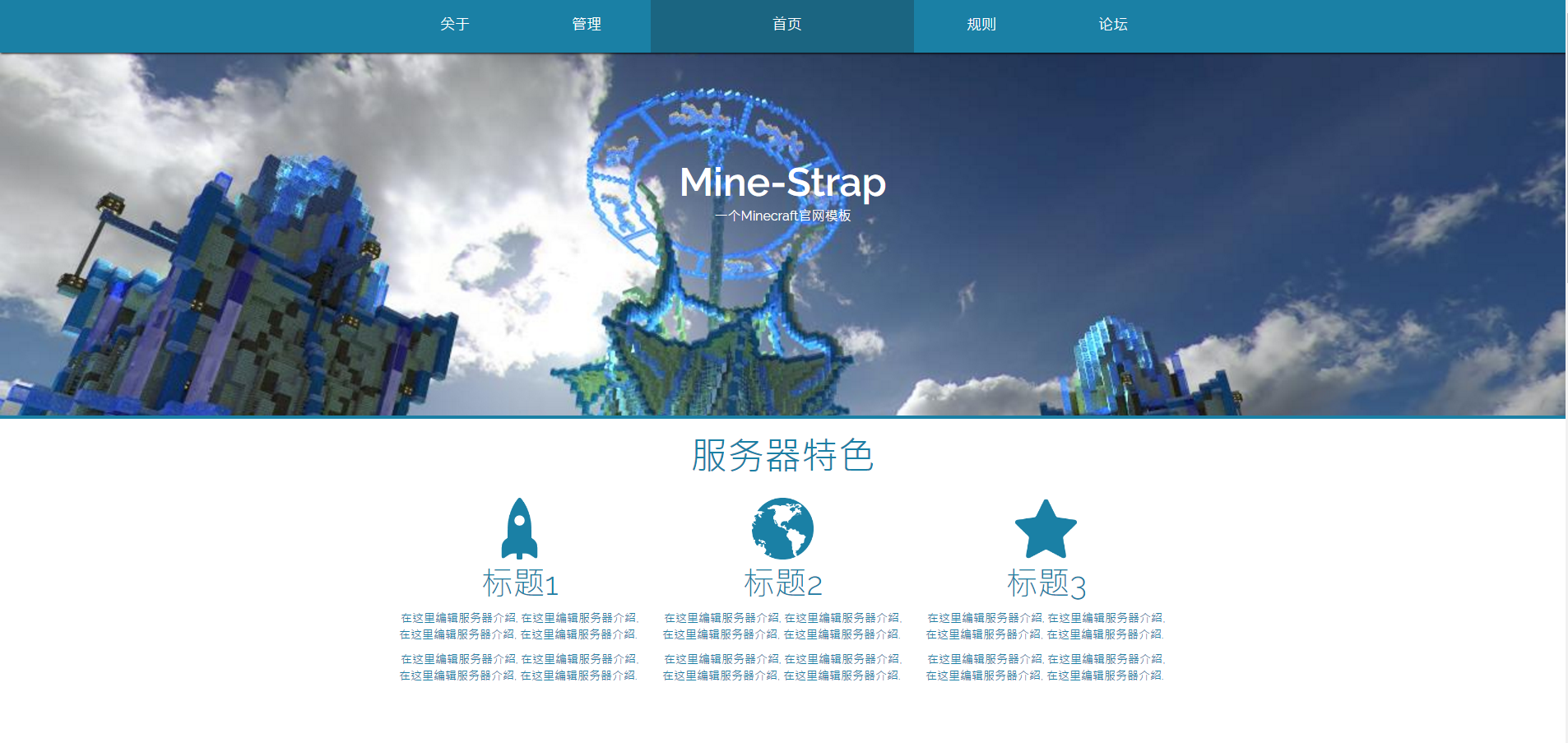Click the 一个Minecraft官网模板 subtitle
Screen dimensions: 1568x743
coord(782,216)
